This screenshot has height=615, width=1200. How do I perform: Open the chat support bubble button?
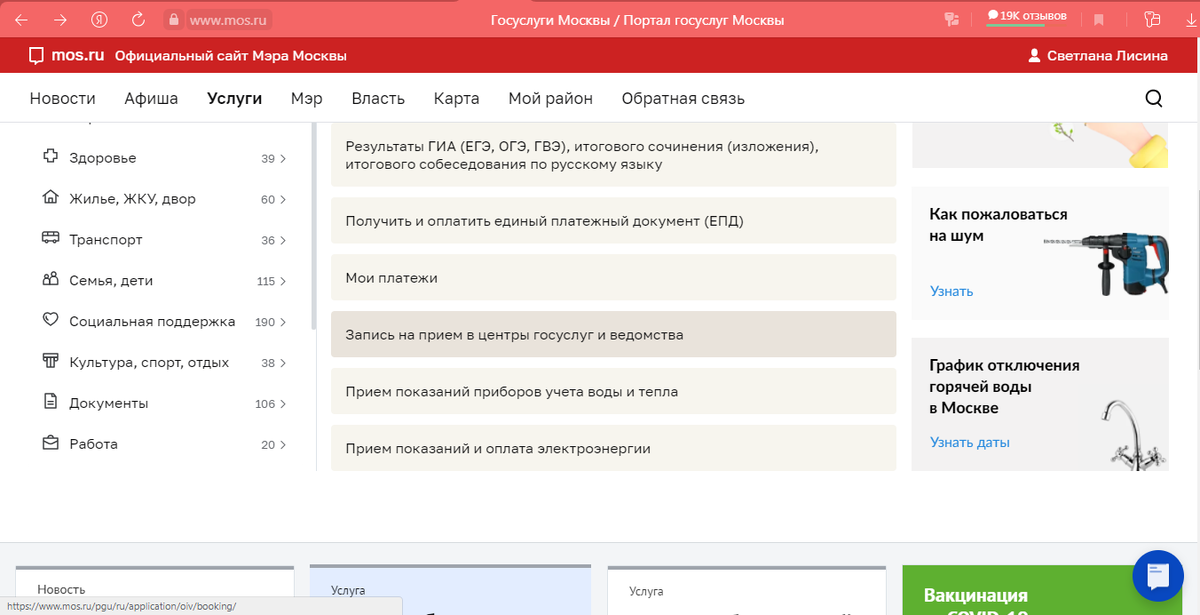click(x=1158, y=575)
